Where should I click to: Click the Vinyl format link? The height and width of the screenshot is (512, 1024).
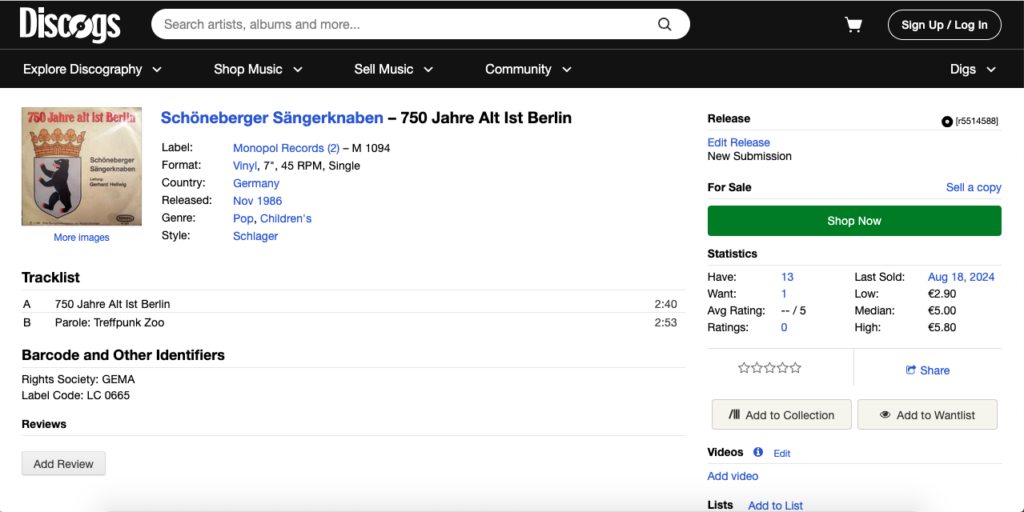point(245,166)
